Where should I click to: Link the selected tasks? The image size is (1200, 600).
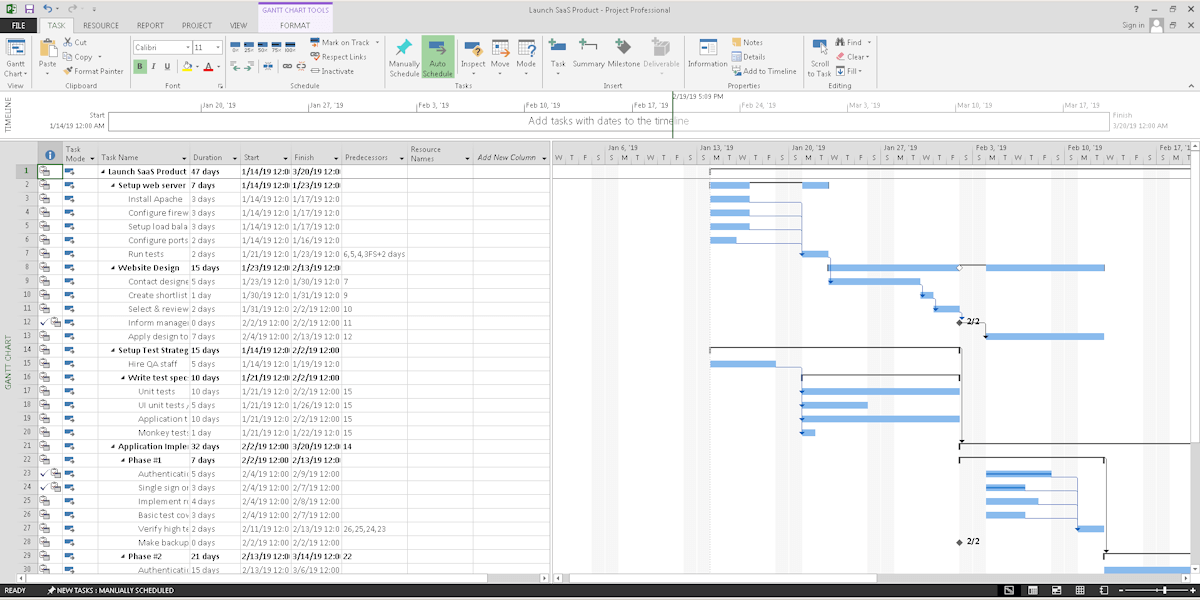287,67
